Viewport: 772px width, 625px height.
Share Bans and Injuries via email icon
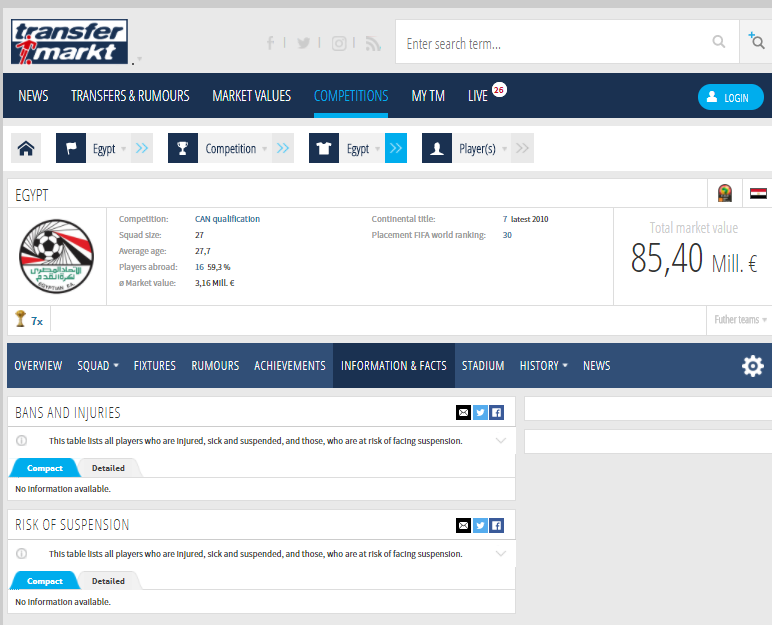point(463,412)
